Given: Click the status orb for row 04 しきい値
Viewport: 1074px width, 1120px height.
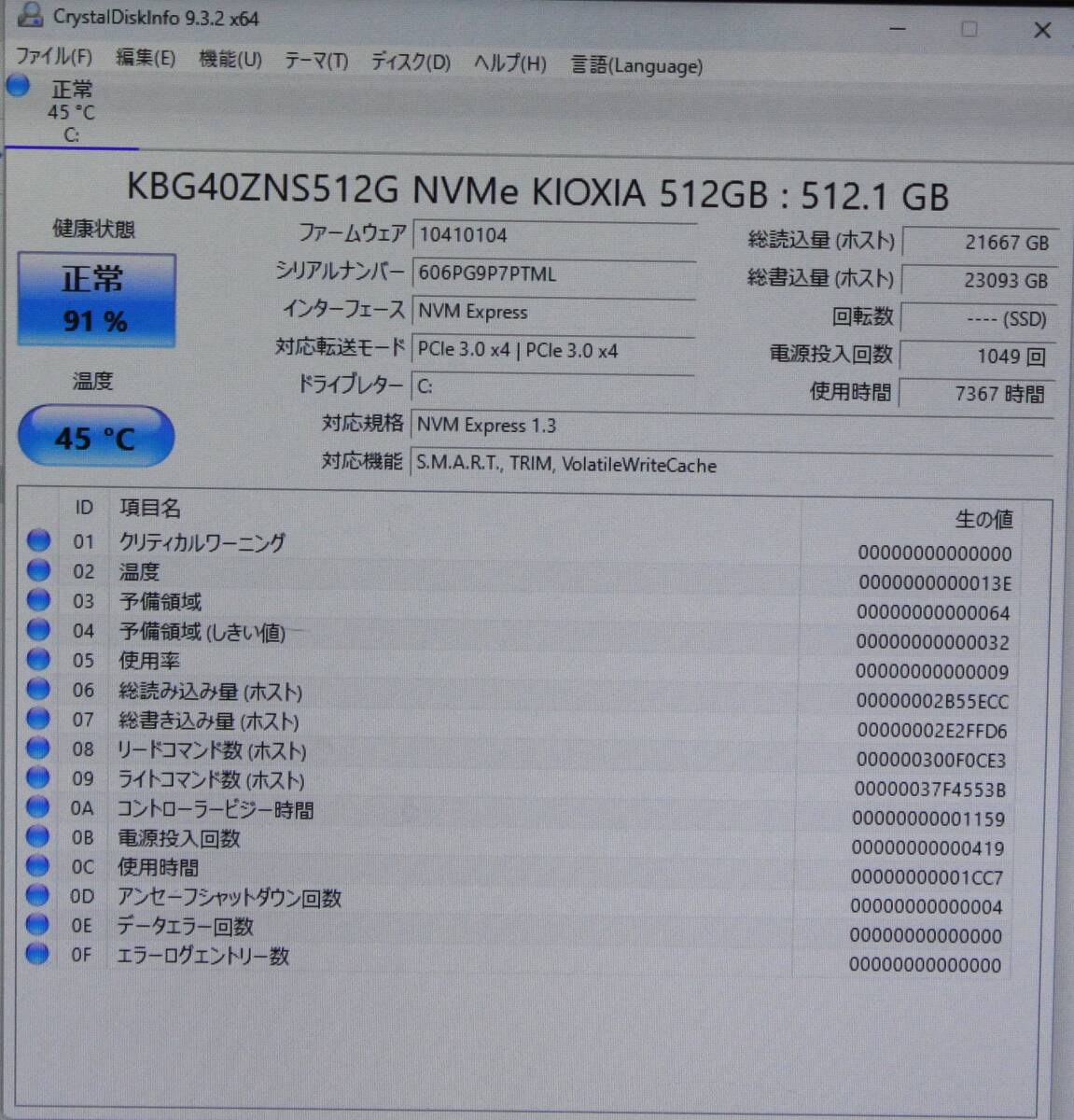Looking at the screenshot, I should [x=38, y=630].
